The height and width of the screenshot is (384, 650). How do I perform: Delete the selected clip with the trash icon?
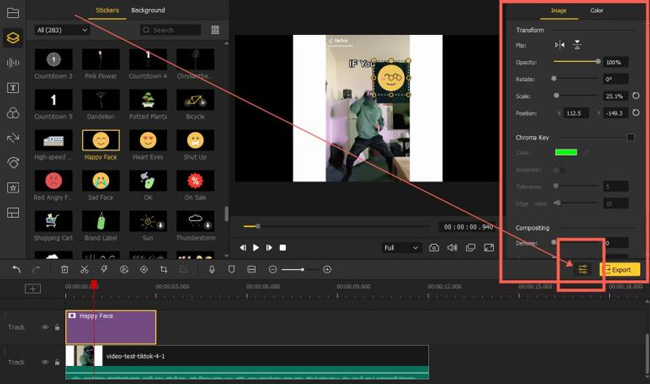65,270
